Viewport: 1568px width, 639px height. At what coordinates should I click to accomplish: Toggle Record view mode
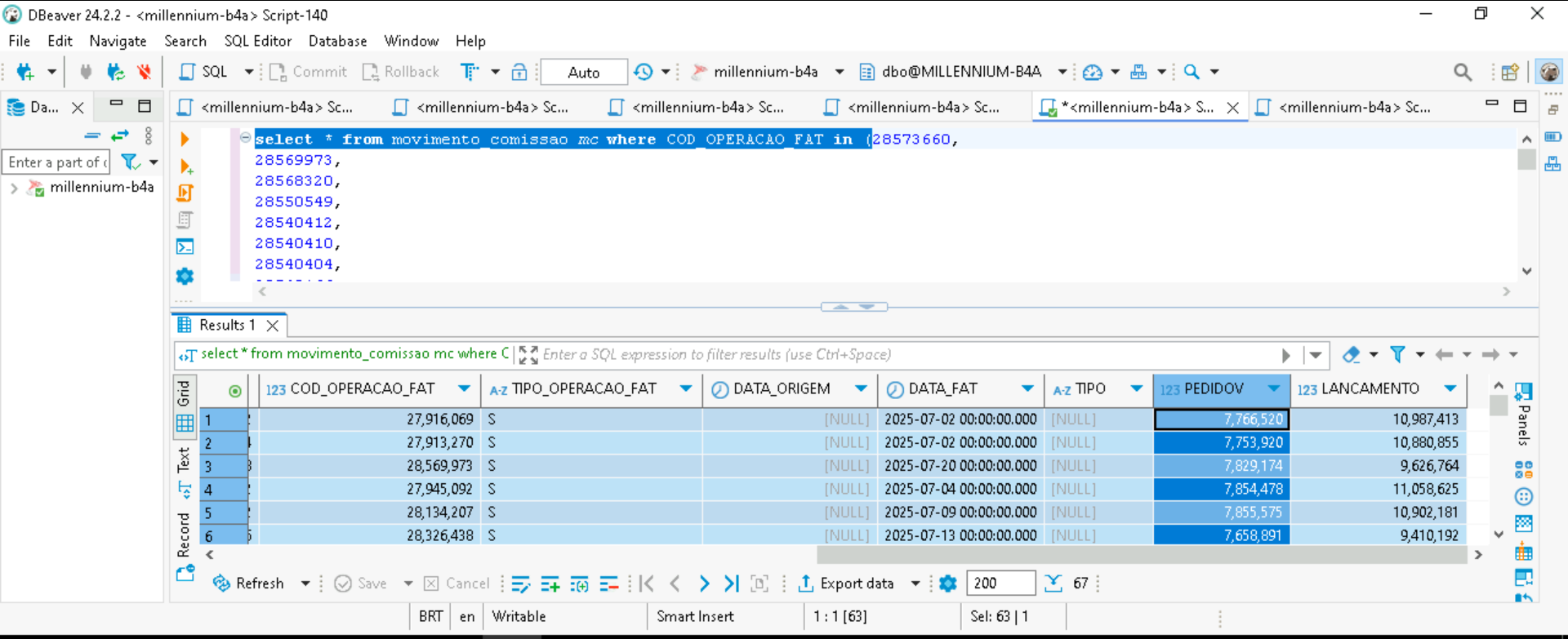pyautogui.click(x=185, y=546)
